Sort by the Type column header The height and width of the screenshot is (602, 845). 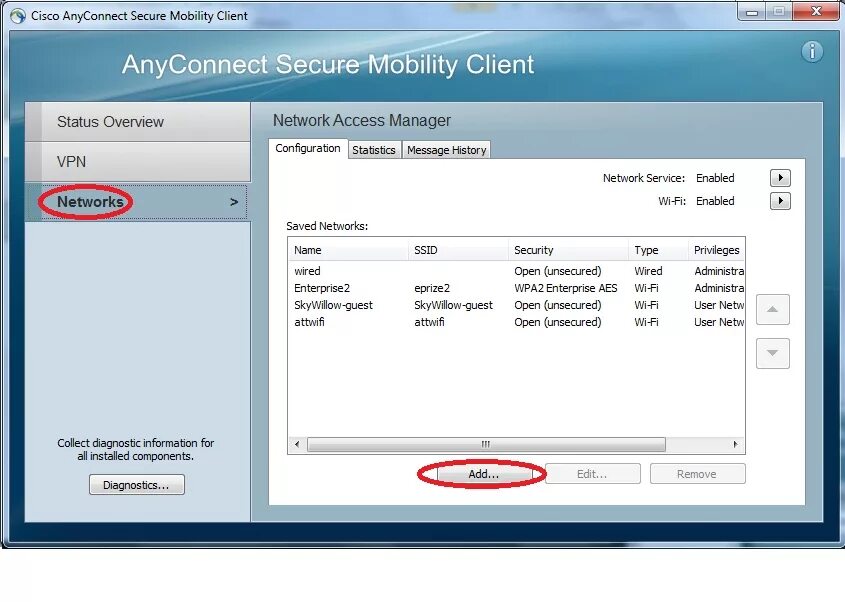point(657,250)
